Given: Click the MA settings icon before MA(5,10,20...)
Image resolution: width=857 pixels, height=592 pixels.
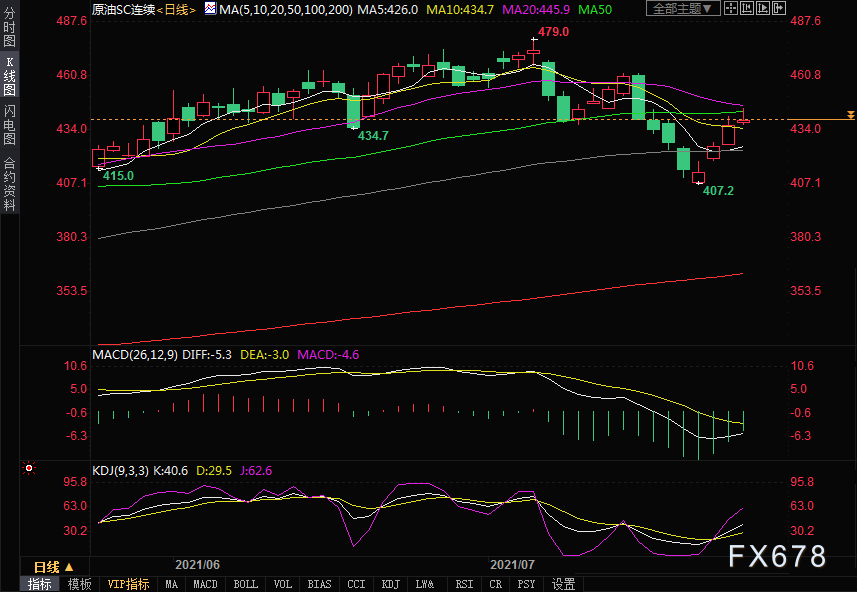Looking at the screenshot, I should click(210, 8).
